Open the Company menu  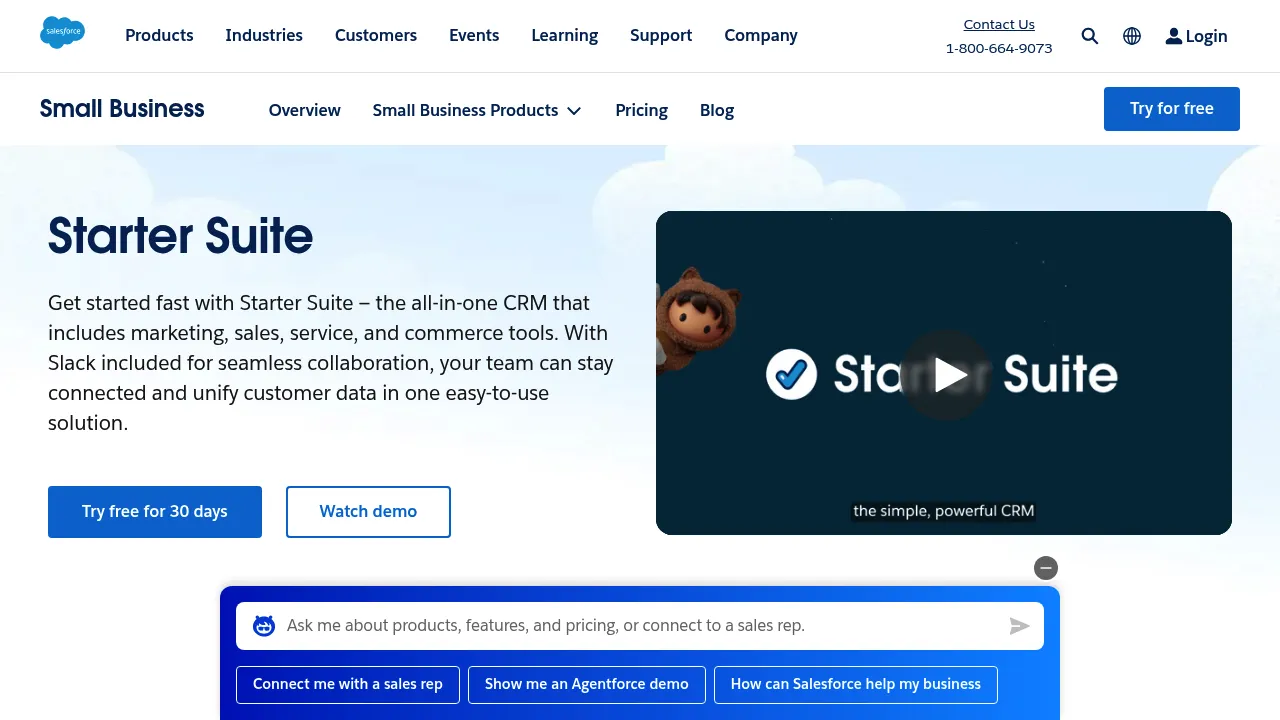[x=761, y=35]
